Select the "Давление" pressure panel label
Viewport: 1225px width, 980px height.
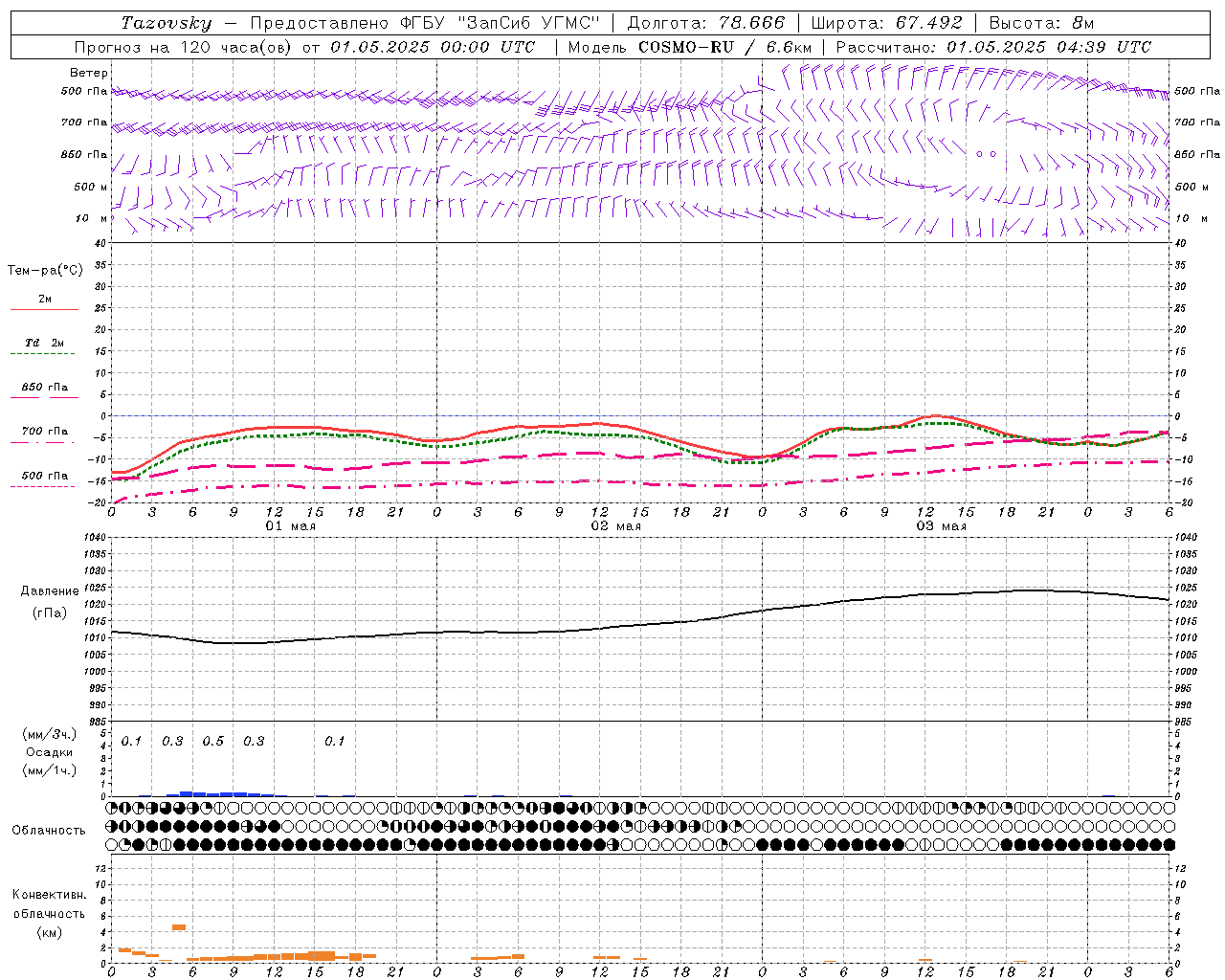[x=48, y=591]
